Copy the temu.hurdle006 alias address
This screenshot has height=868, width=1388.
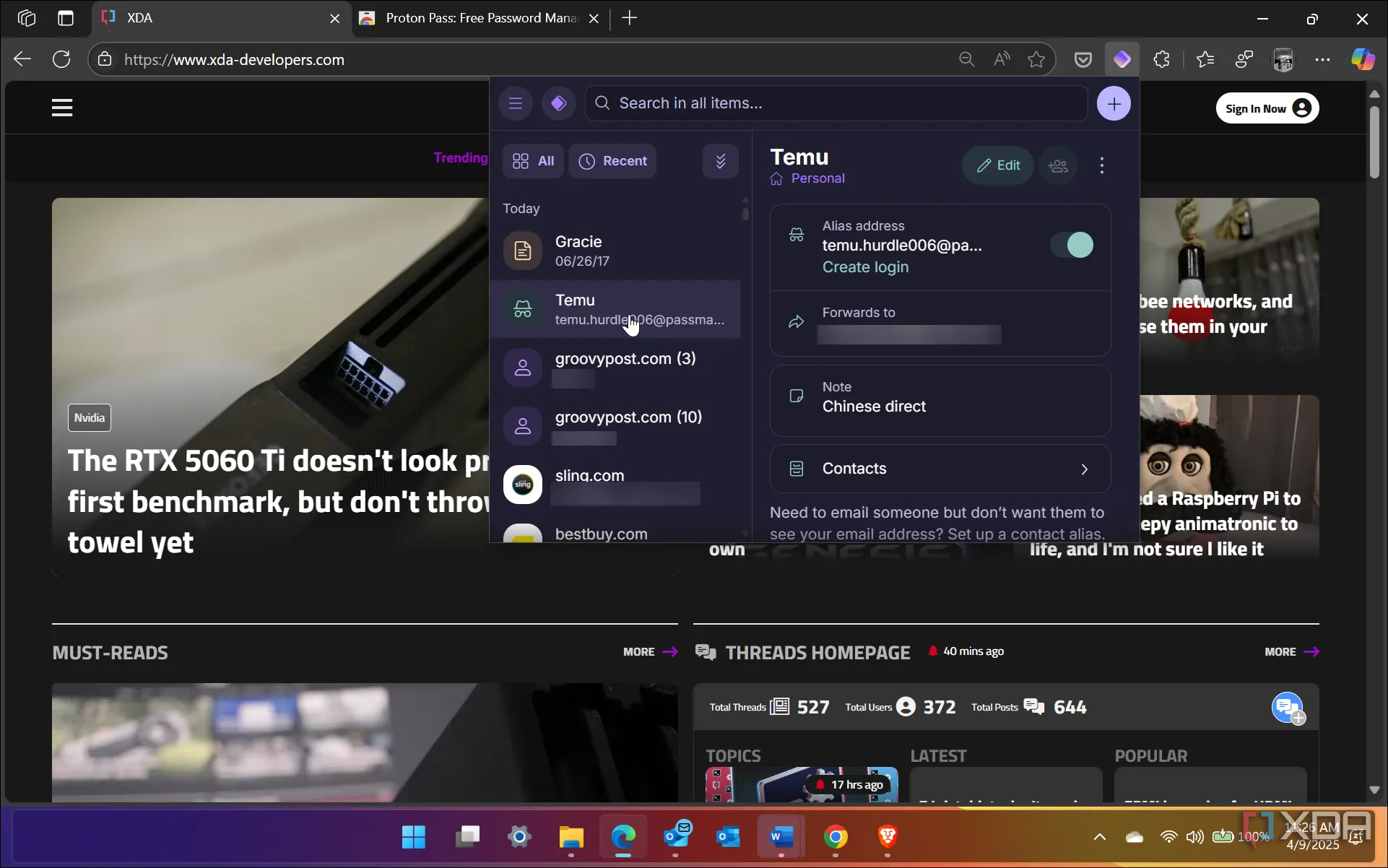[902, 246]
